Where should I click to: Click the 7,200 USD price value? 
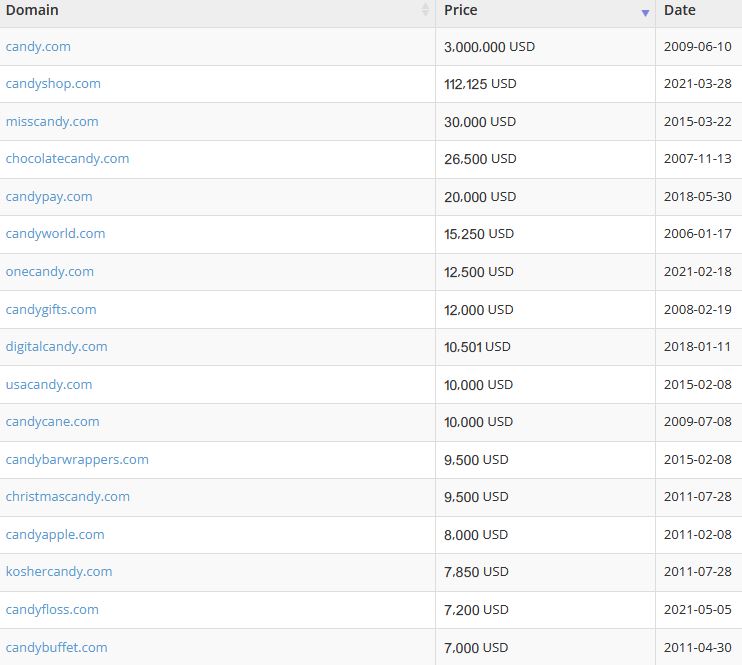476,610
